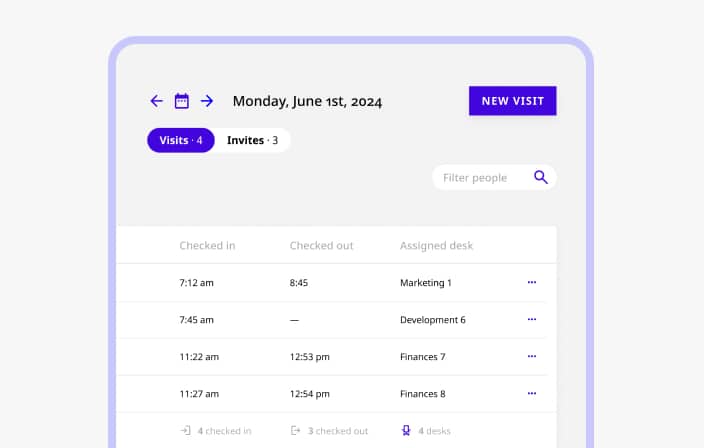This screenshot has width=704, height=448.
Task: Open more options for Finances 8 row
Action: click(x=531, y=394)
